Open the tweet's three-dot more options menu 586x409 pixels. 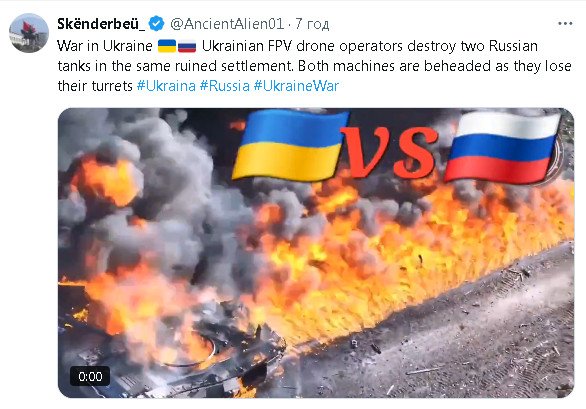pos(565,24)
